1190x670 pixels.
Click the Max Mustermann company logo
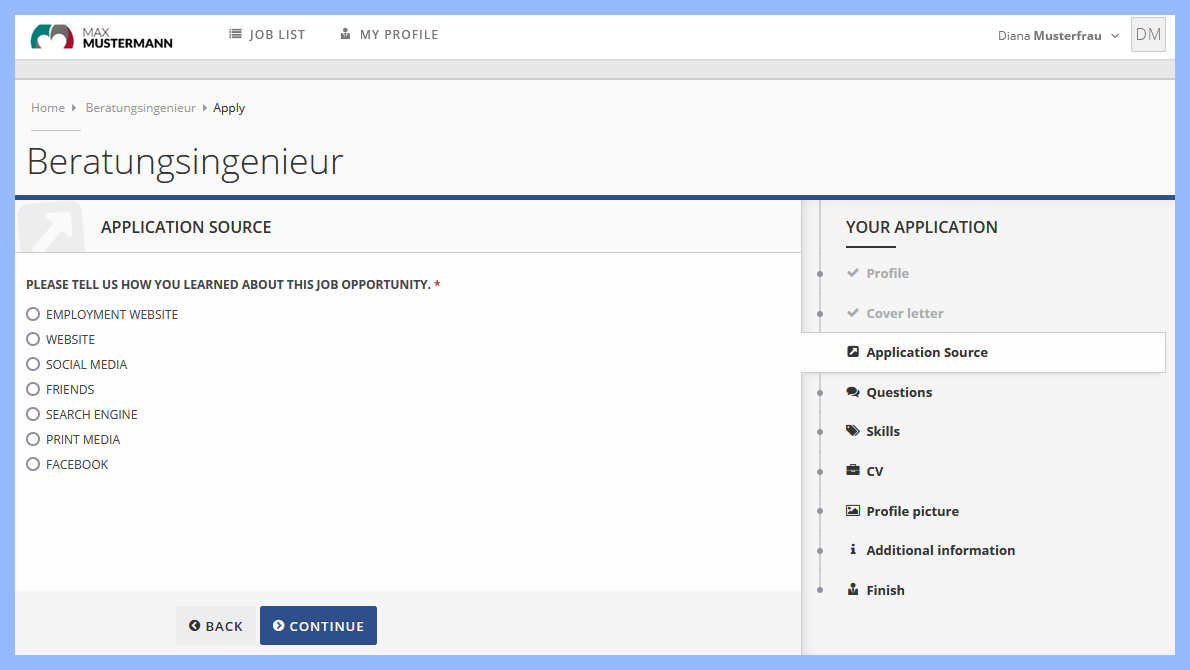click(100, 36)
